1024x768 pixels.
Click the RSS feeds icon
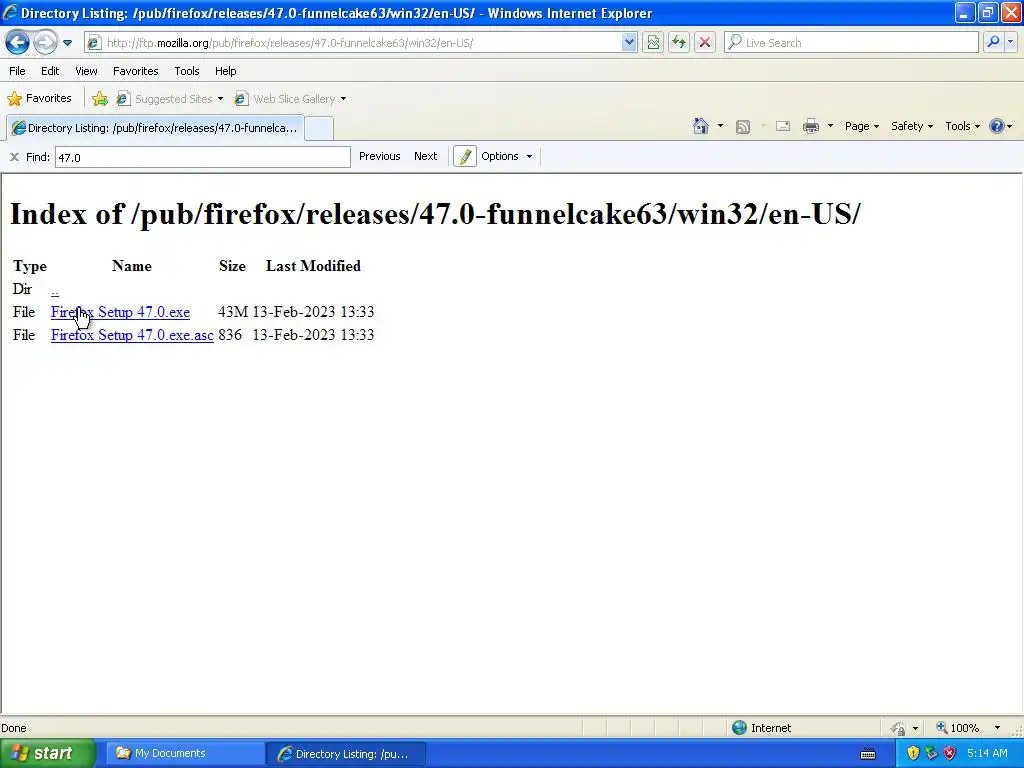point(743,127)
